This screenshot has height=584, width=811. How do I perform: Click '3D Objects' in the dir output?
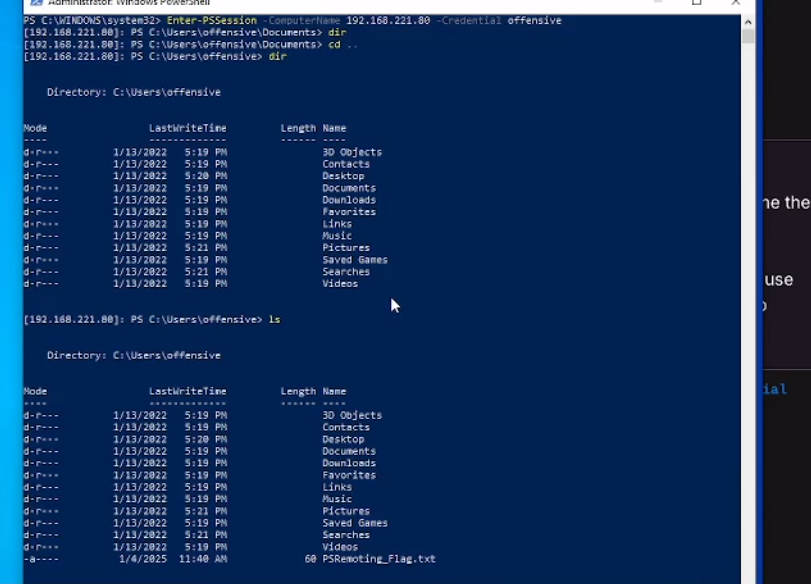[352, 152]
